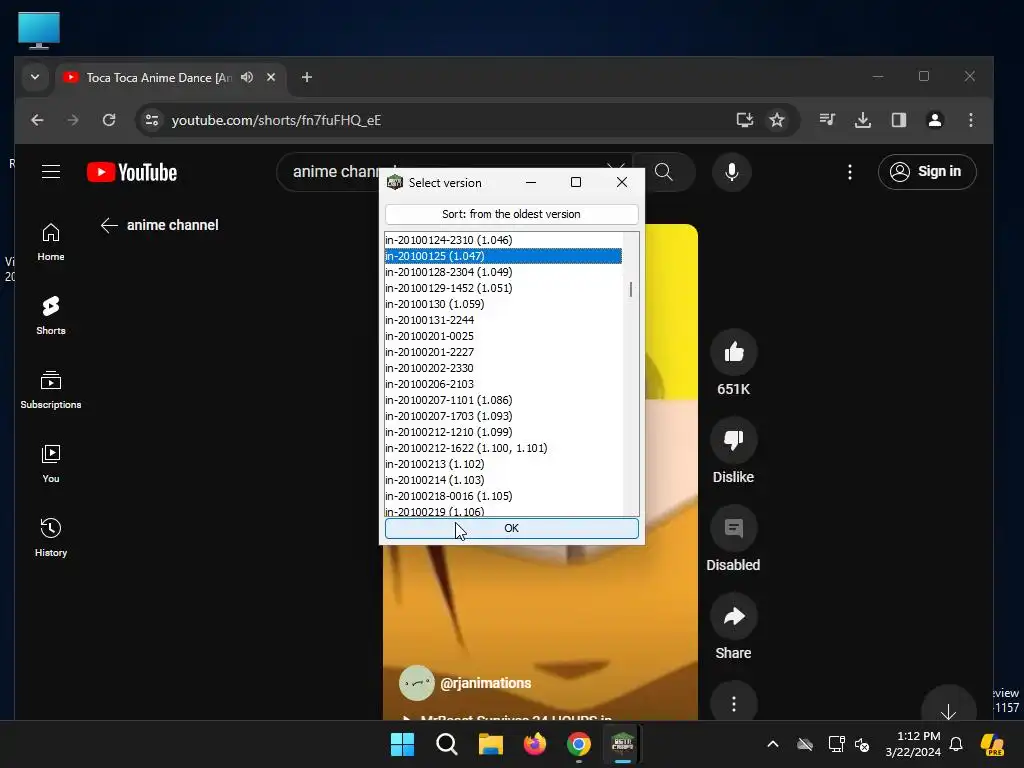Image resolution: width=1024 pixels, height=768 pixels.
Task: Search with voice microphone button
Action: 732,172
